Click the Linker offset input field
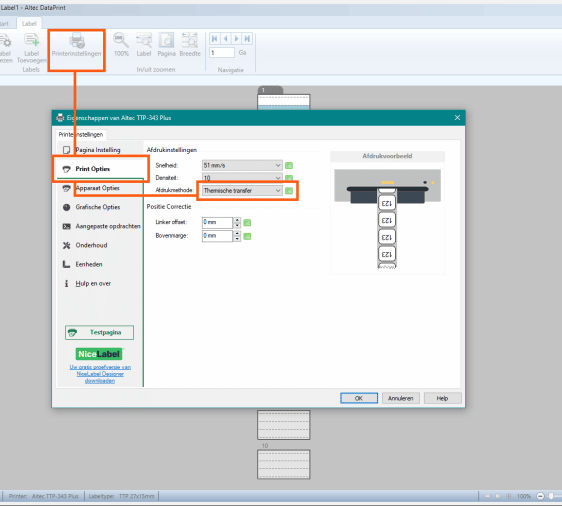This screenshot has height=506, width=562. [x=217, y=223]
